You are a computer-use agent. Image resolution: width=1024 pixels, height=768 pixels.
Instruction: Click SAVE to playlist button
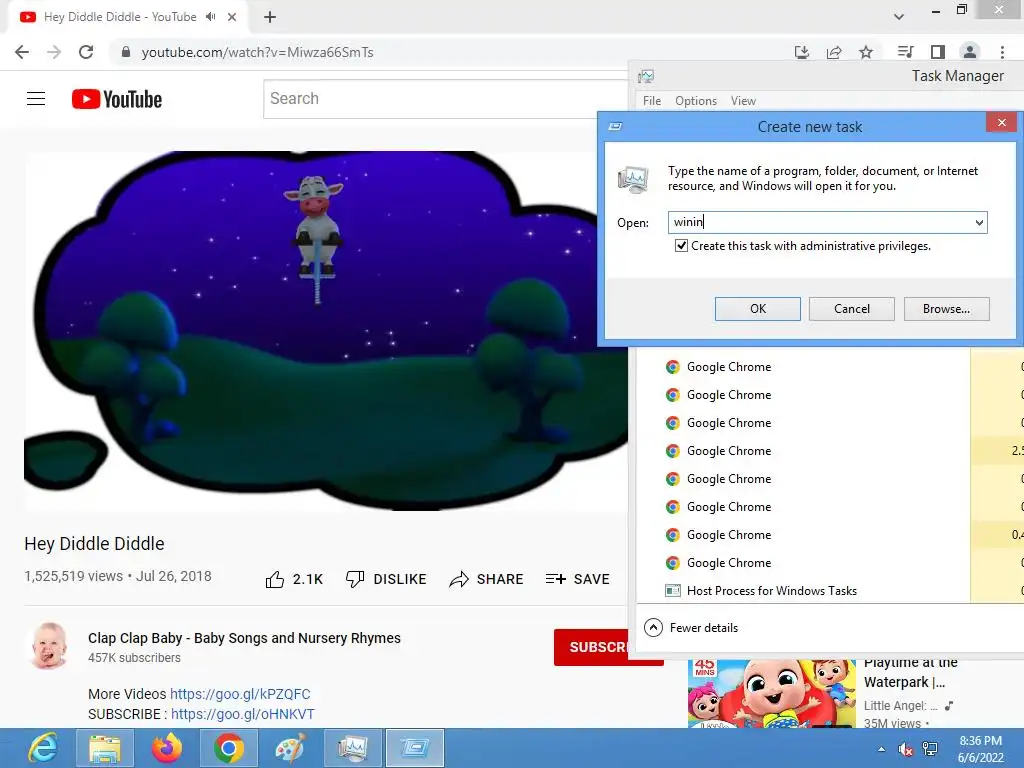[577, 579]
